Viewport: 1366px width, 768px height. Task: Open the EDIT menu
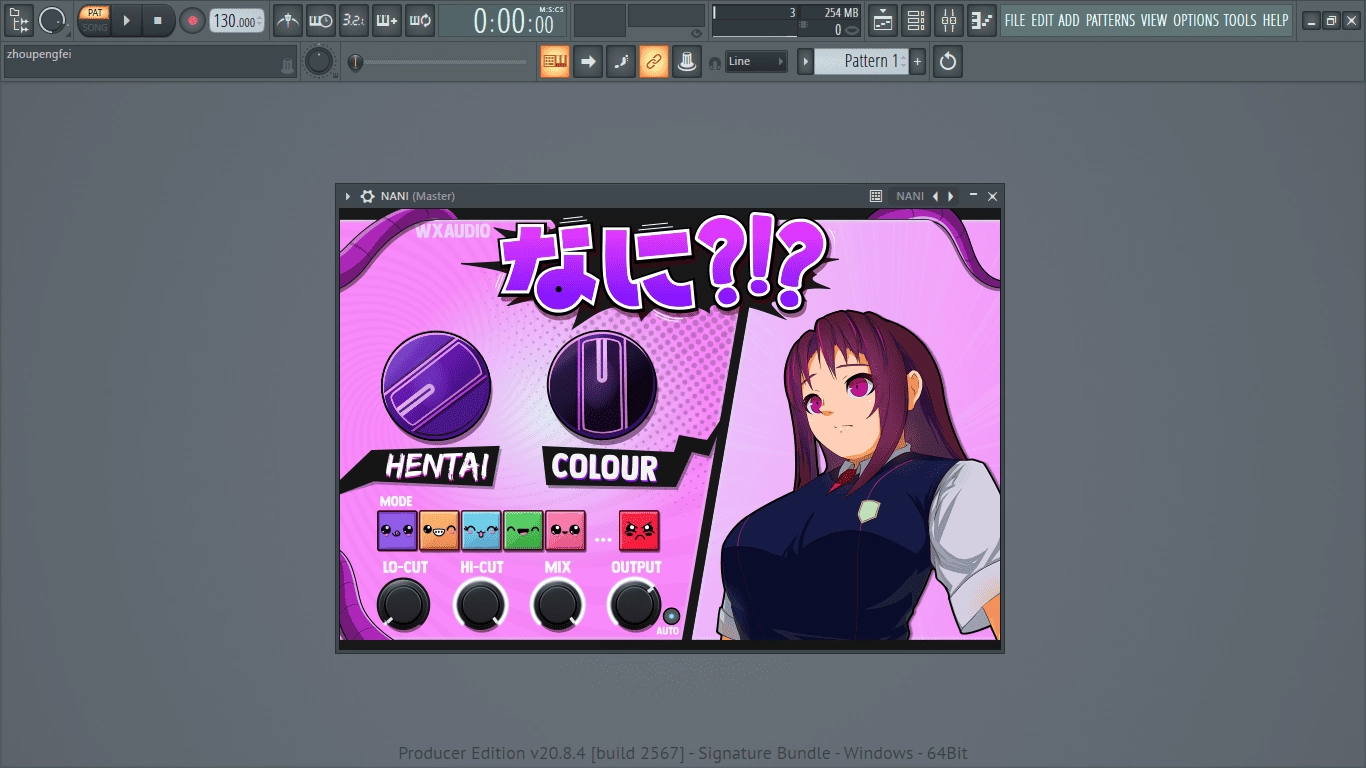pyautogui.click(x=1042, y=20)
